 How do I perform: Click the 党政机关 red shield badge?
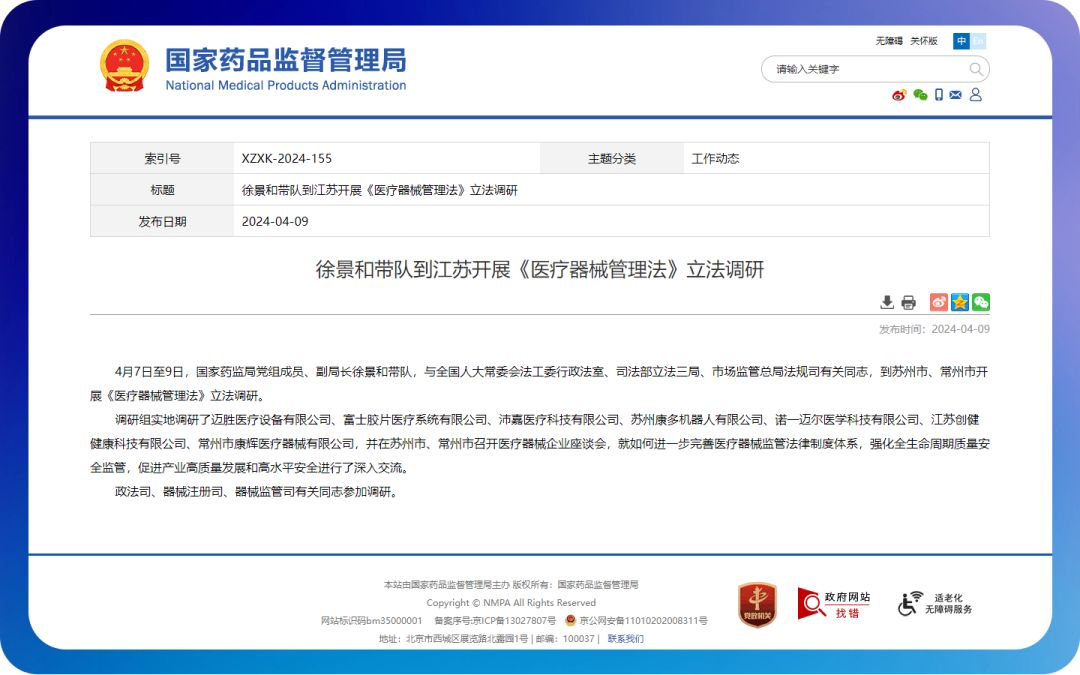point(757,605)
